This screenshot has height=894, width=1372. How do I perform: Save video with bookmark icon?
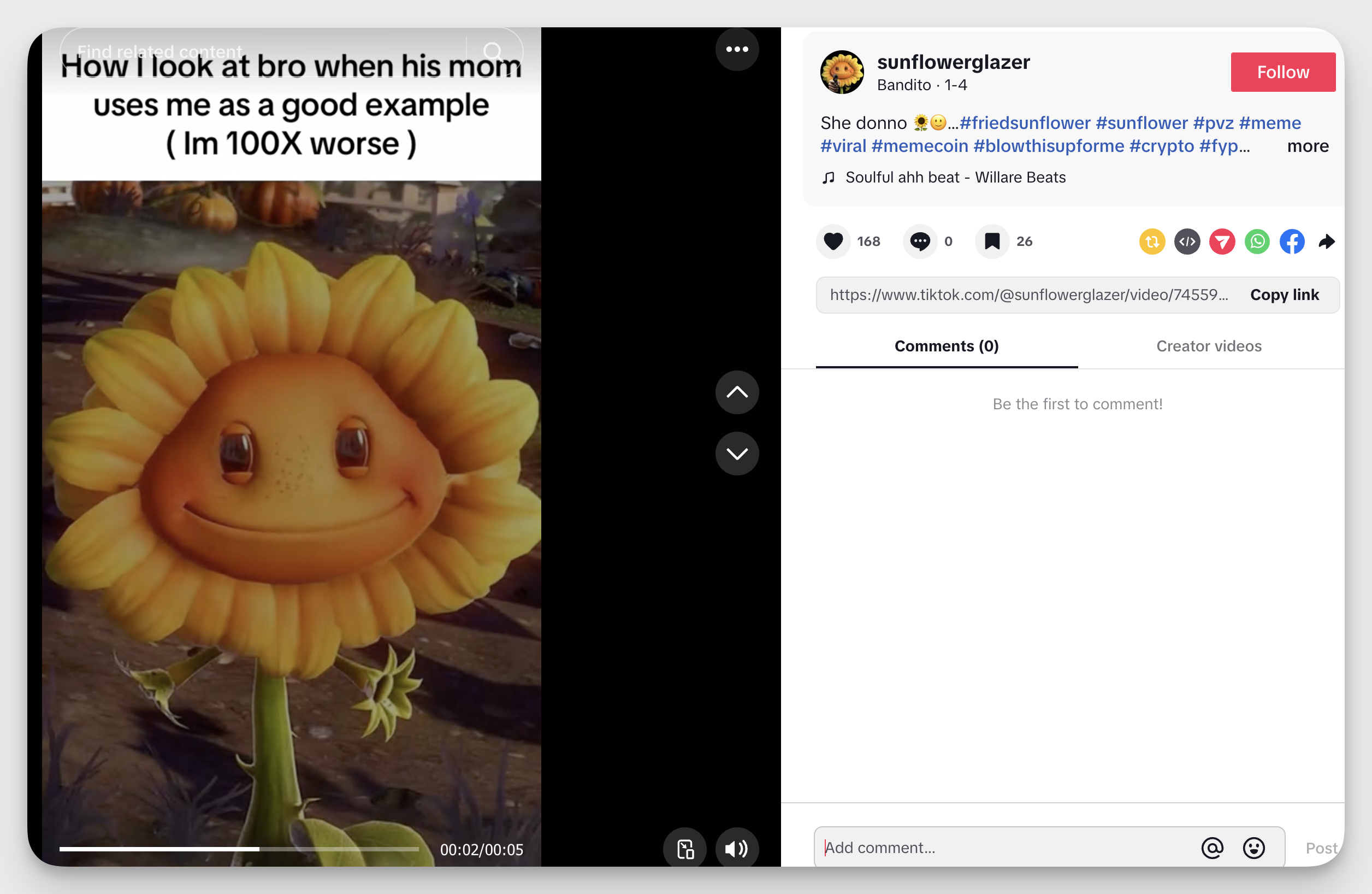991,241
